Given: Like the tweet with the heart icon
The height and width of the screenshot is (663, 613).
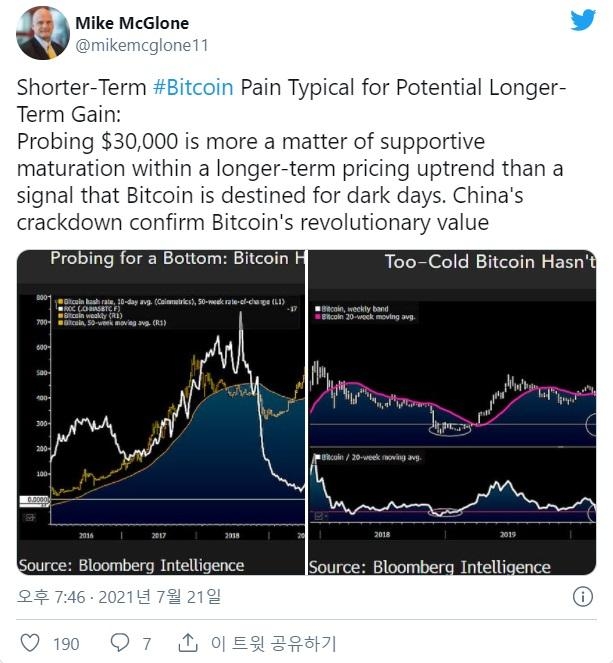Looking at the screenshot, I should (x=30, y=643).
